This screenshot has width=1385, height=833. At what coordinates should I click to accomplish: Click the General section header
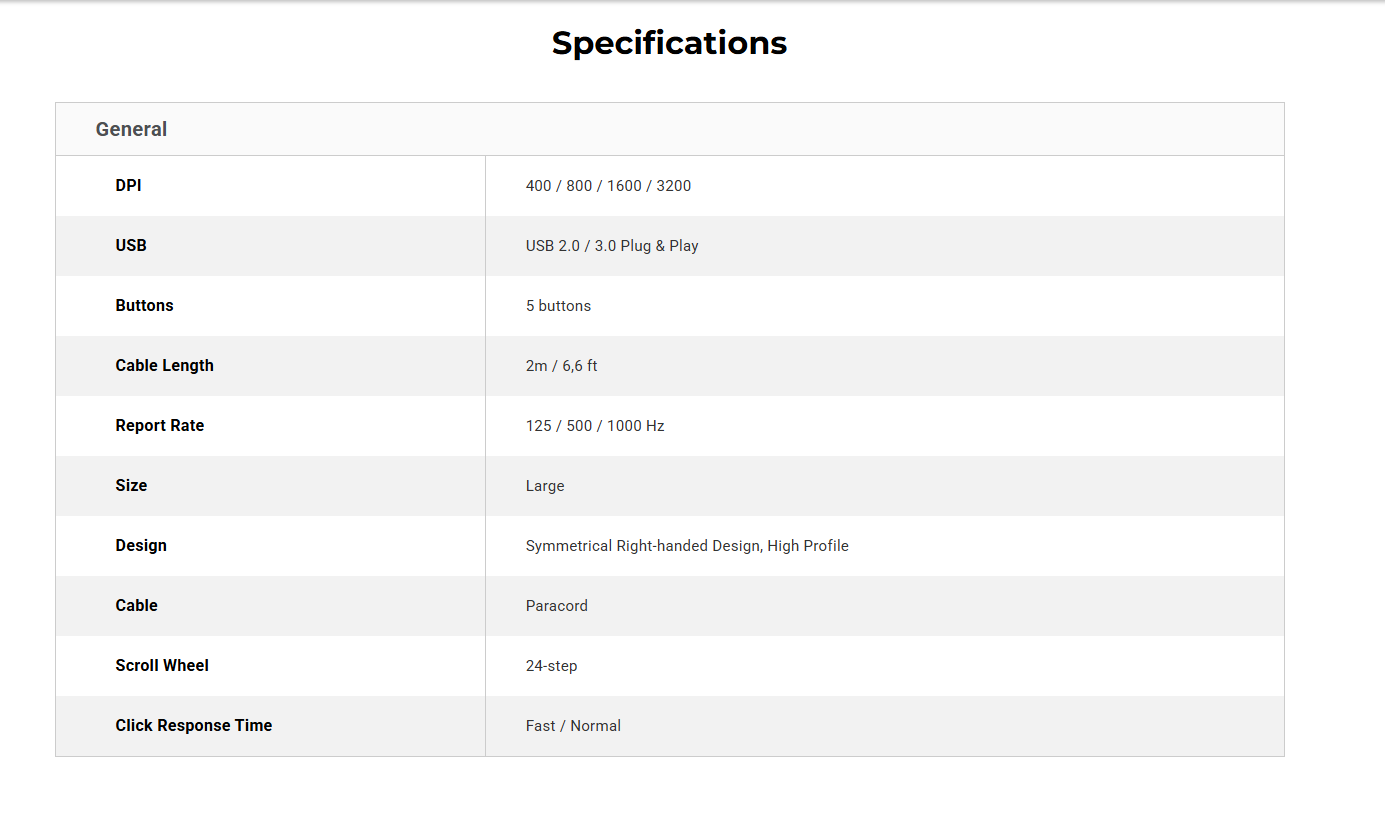click(x=131, y=129)
